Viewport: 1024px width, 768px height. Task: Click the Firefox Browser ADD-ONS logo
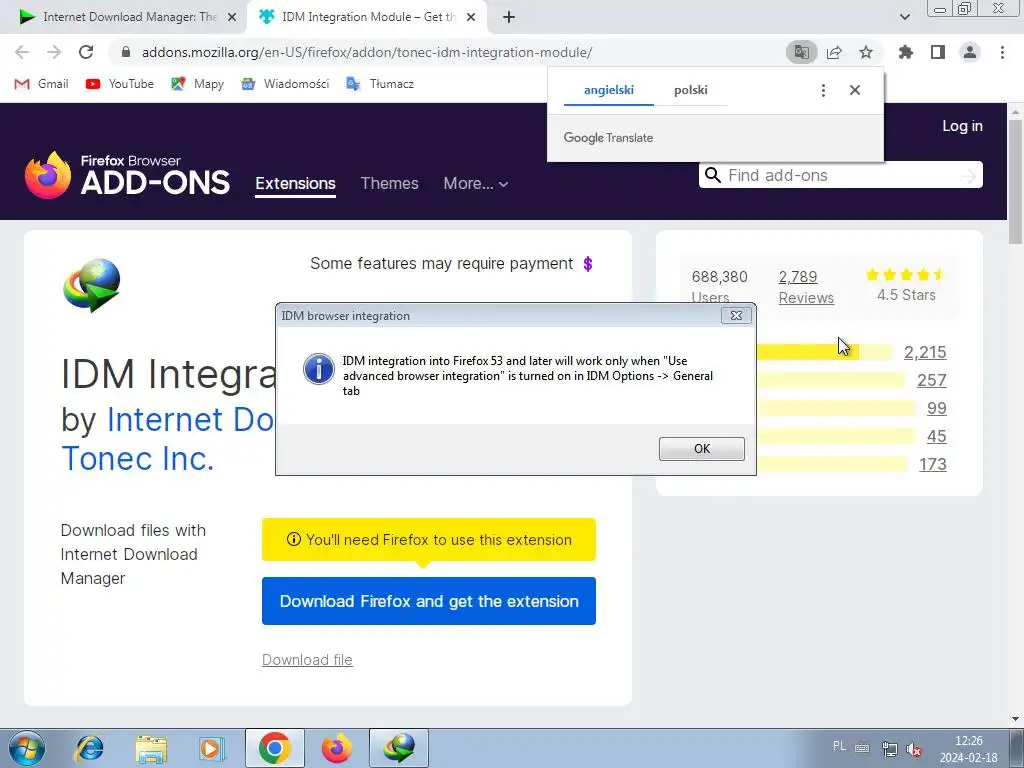click(x=127, y=174)
